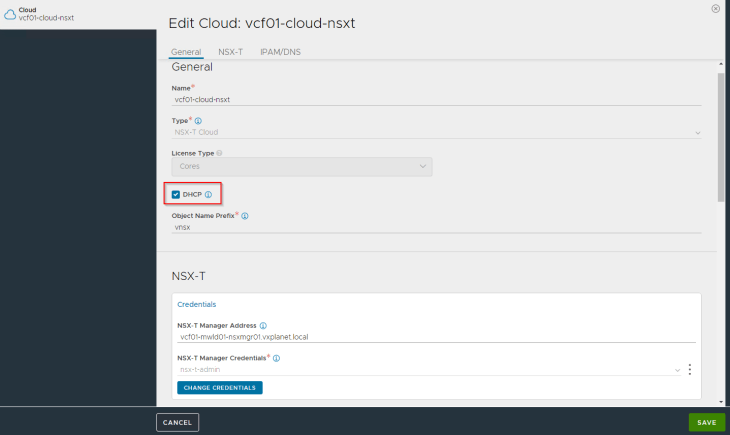
Task: Open the License Type Cores dropdown
Action: 302,166
